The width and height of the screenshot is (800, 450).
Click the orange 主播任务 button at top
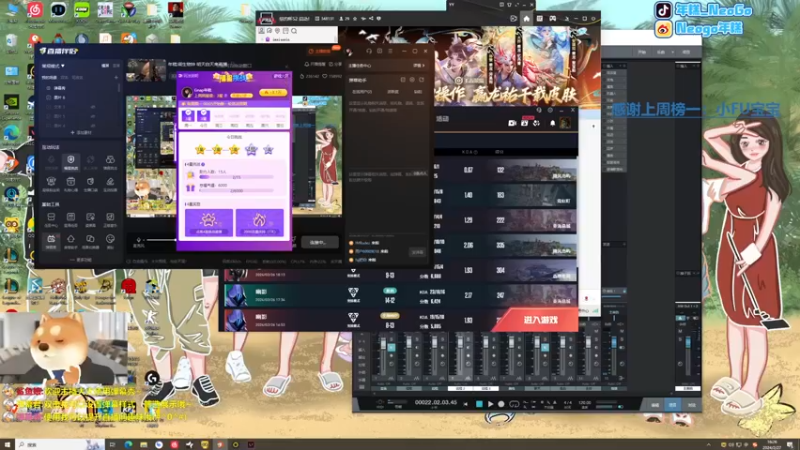pos(320,51)
